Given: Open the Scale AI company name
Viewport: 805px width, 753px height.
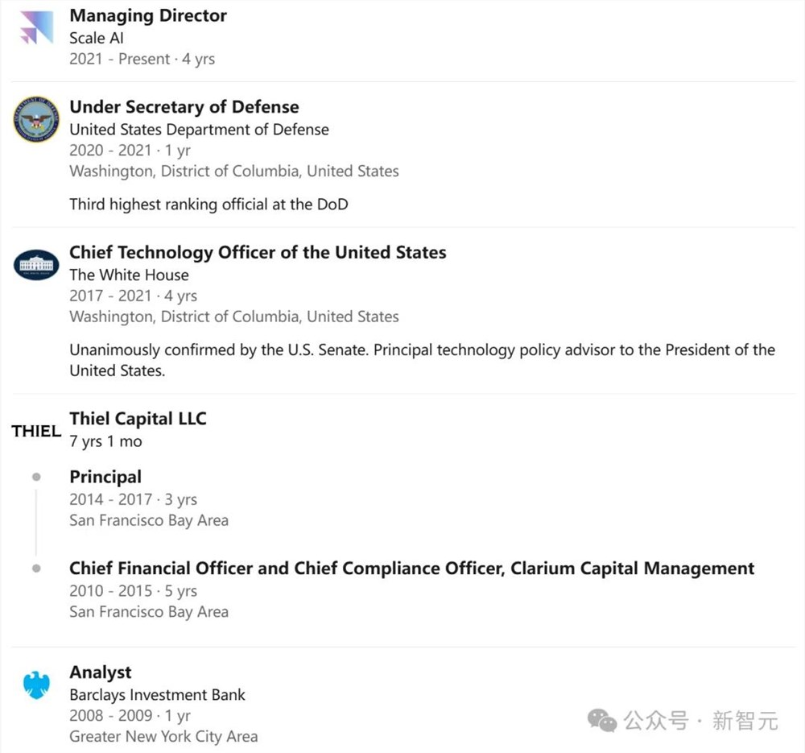Looking at the screenshot, I should click(94, 38).
